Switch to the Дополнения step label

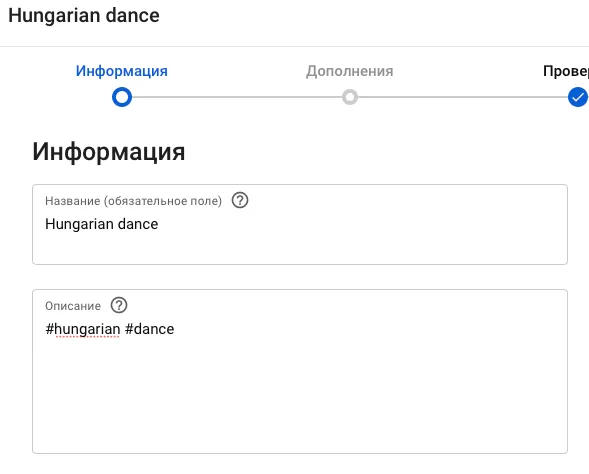[350, 71]
